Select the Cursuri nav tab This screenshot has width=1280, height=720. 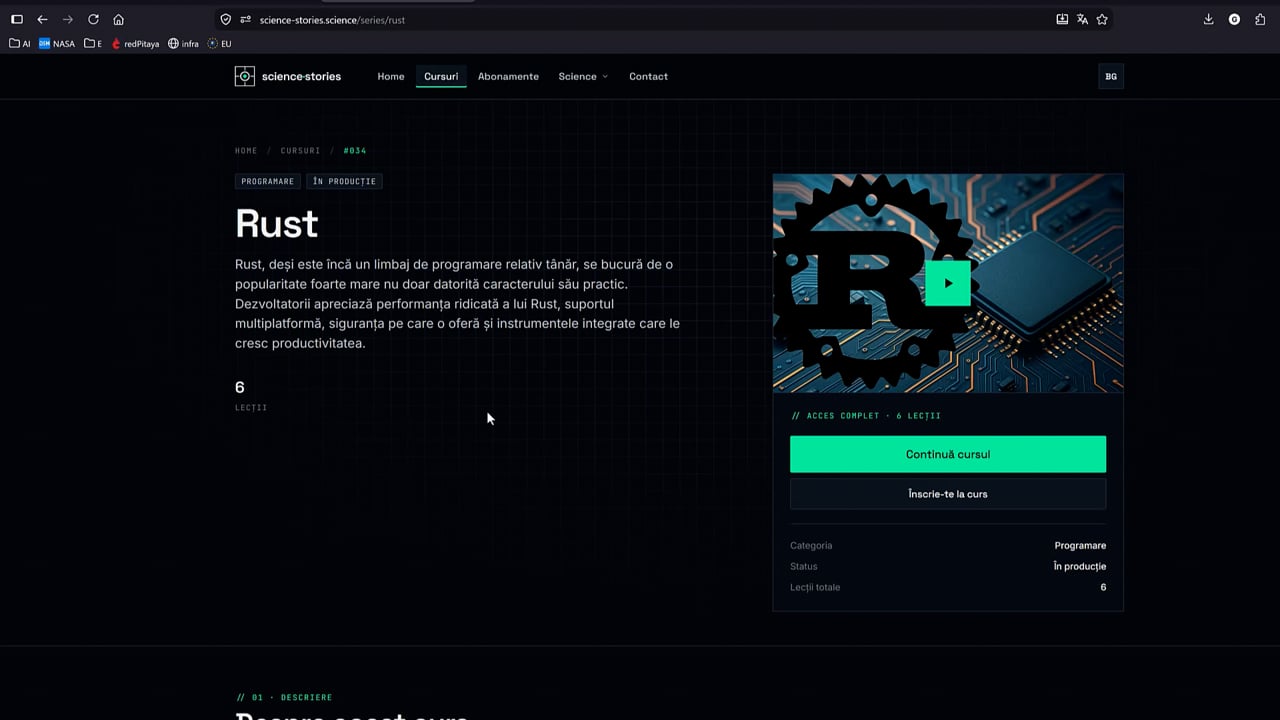click(441, 77)
